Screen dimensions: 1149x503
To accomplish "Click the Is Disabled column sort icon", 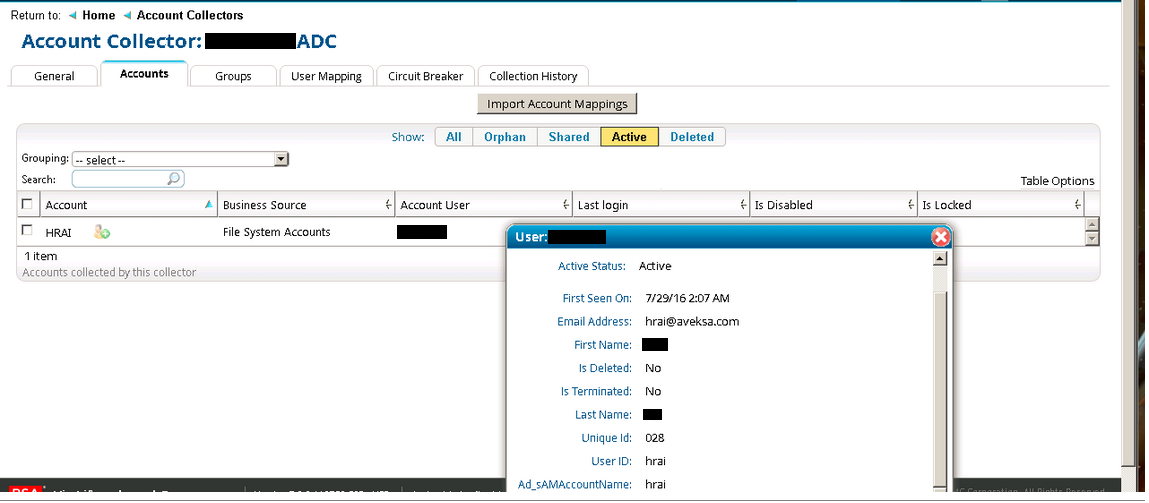I will (909, 205).
